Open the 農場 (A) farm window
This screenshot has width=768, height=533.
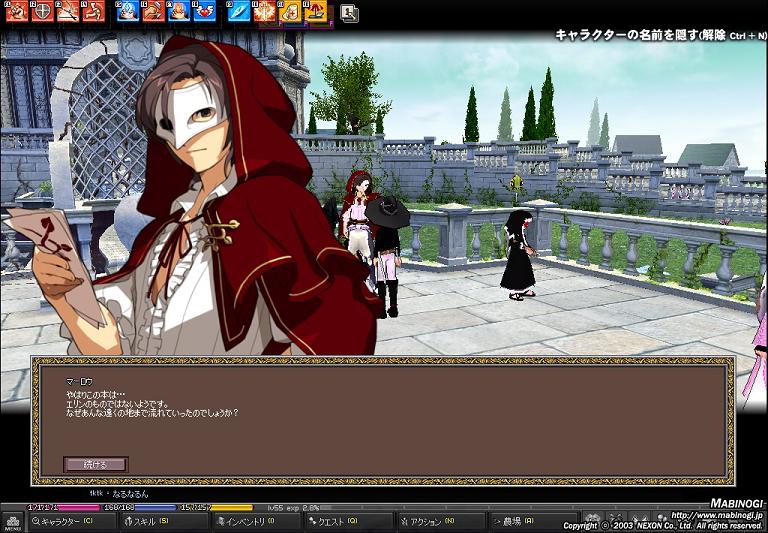click(533, 522)
